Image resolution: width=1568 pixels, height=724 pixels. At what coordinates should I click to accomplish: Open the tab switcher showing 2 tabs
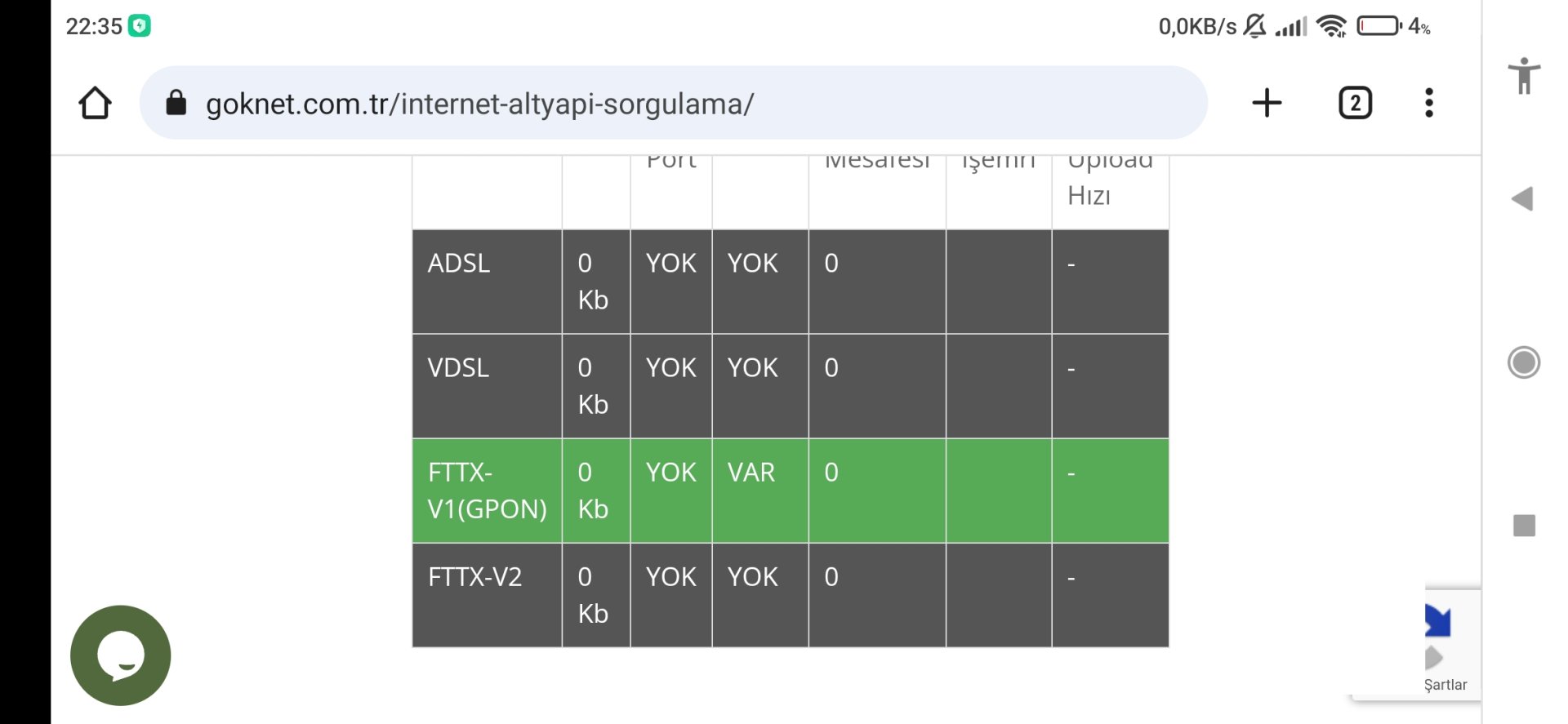pyautogui.click(x=1355, y=104)
